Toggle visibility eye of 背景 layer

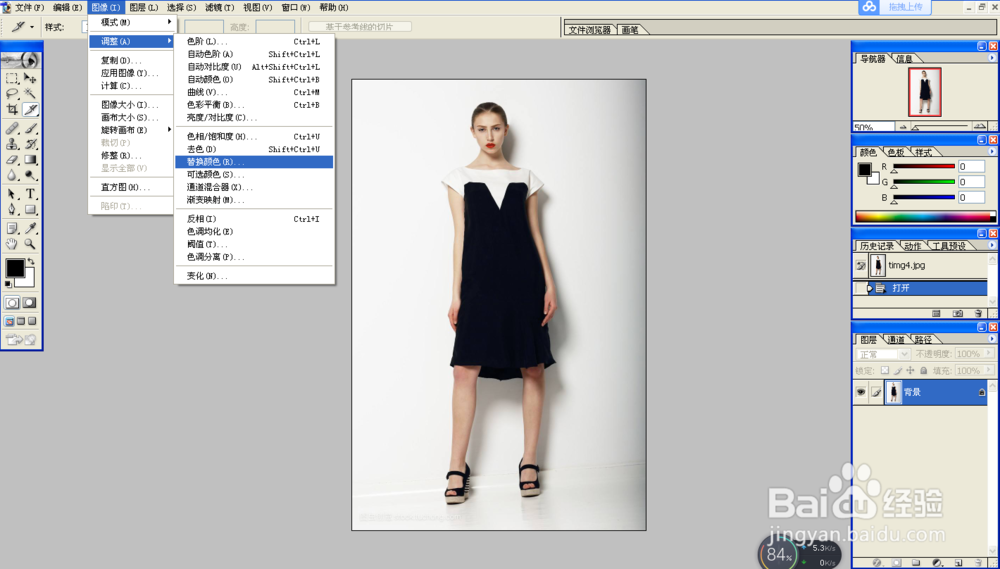click(x=861, y=392)
